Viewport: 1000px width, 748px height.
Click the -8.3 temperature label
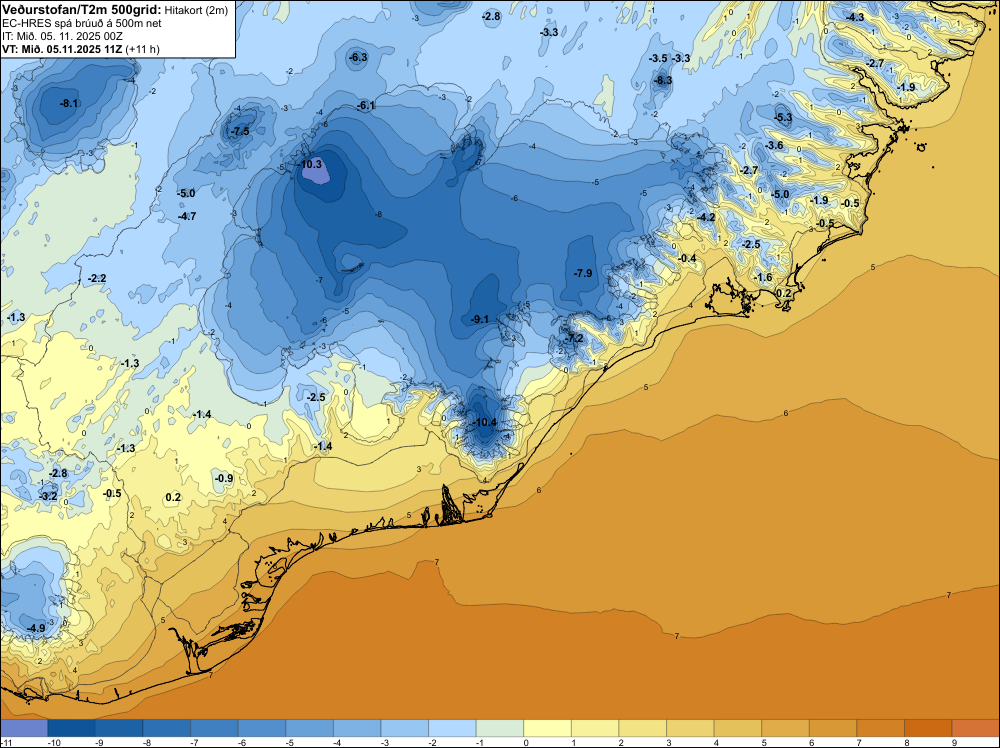tap(663, 80)
